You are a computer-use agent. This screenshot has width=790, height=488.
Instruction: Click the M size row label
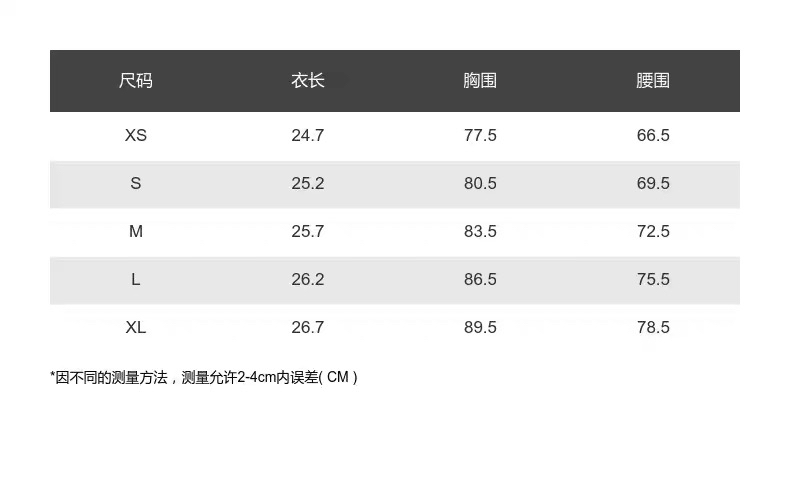coord(136,231)
